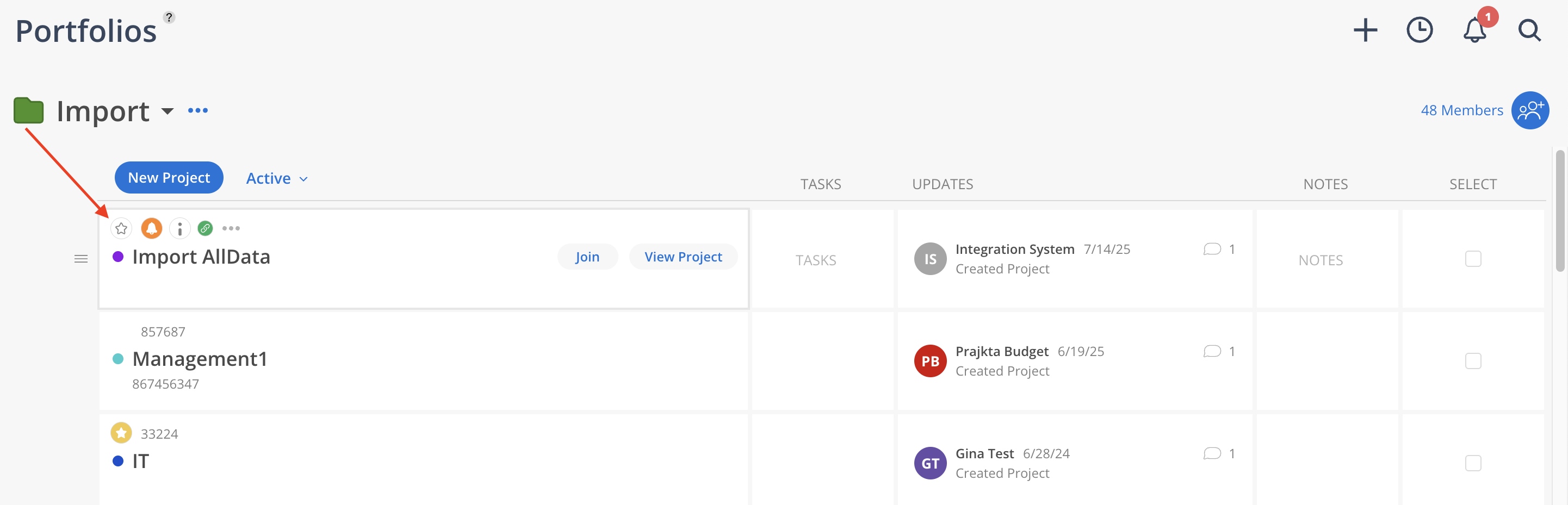Click Management1 number 867456347
The height and width of the screenshot is (505, 1568).
[x=165, y=384]
